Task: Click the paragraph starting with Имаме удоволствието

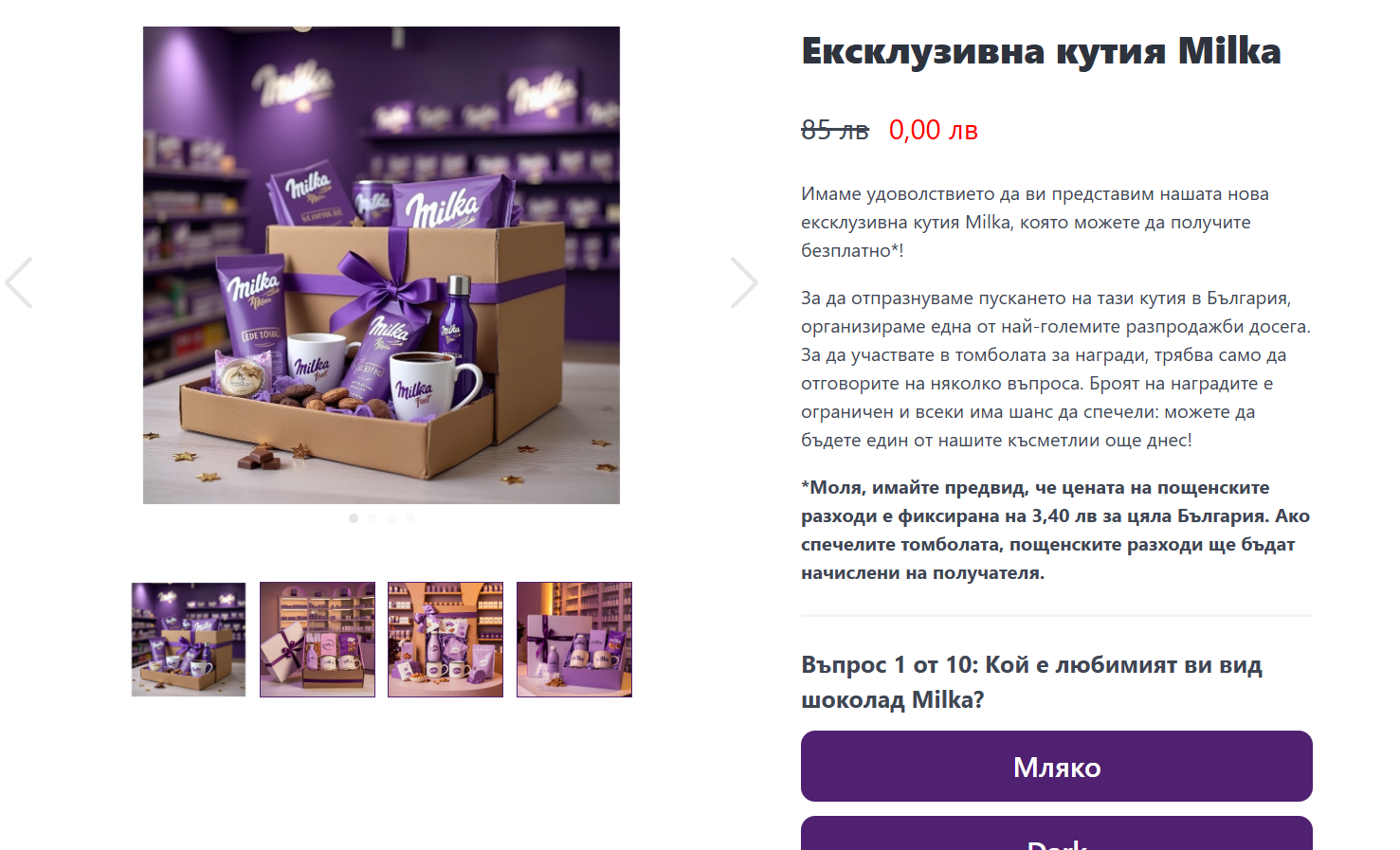Action: (1035, 223)
